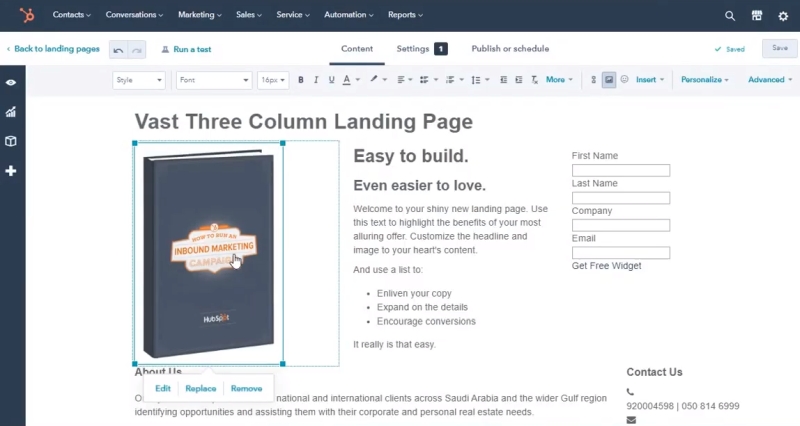Click the emoji smiley icon
The image size is (800, 426).
(x=624, y=79)
